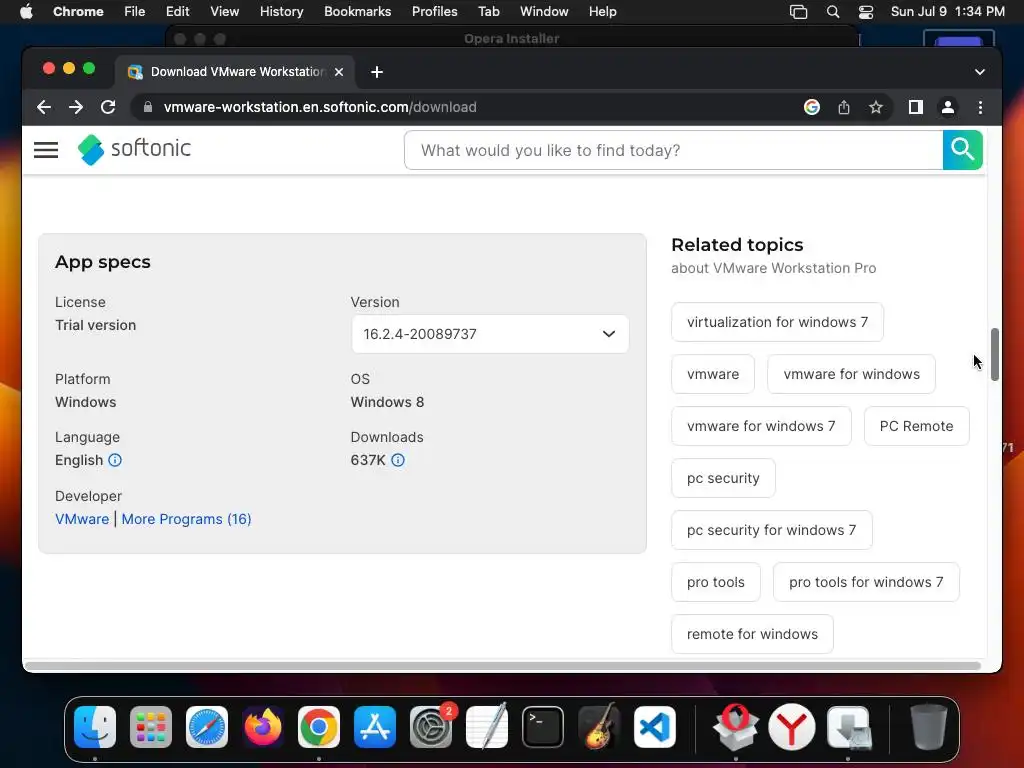Click the date and time Sun Jul 9
Image resolution: width=1024 pixels, height=768 pixels.
(x=948, y=12)
